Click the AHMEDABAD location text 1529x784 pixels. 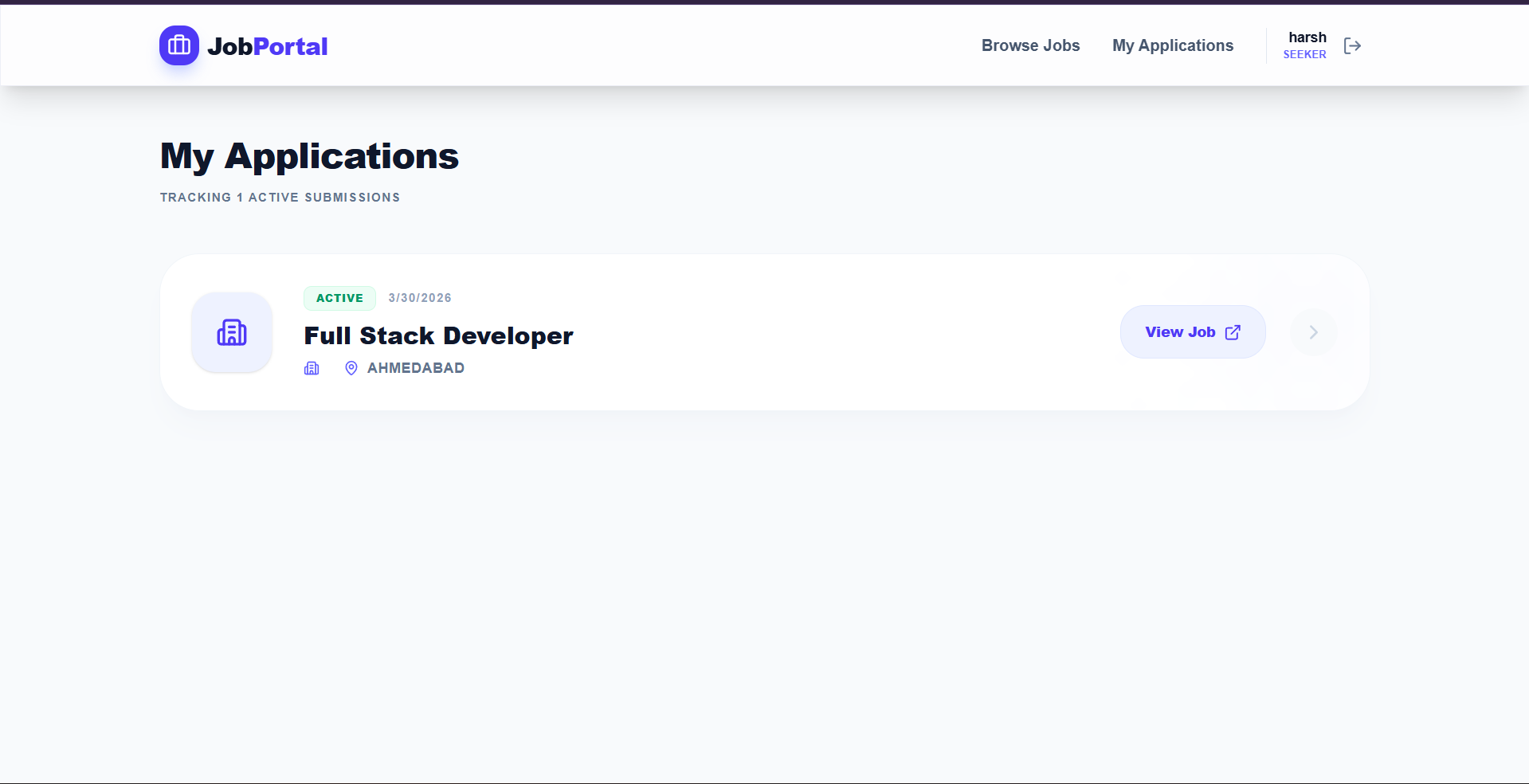[414, 368]
